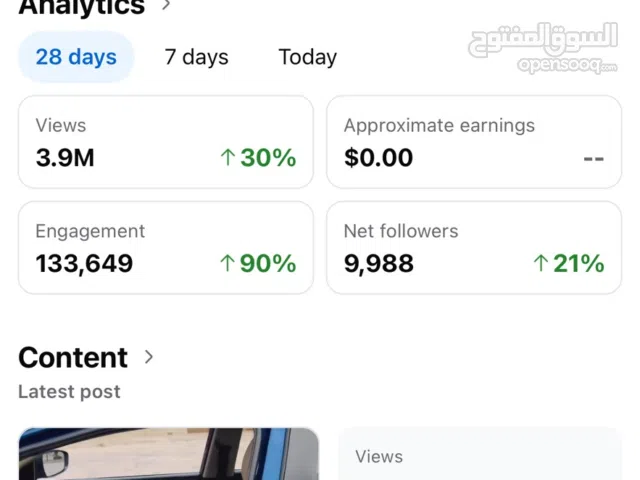Click the Content section heading
640x480 pixels.
[x=73, y=357]
